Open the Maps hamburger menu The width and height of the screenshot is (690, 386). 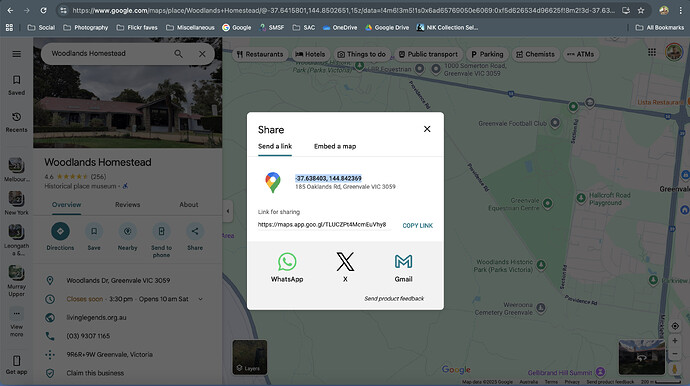[x=16, y=54]
